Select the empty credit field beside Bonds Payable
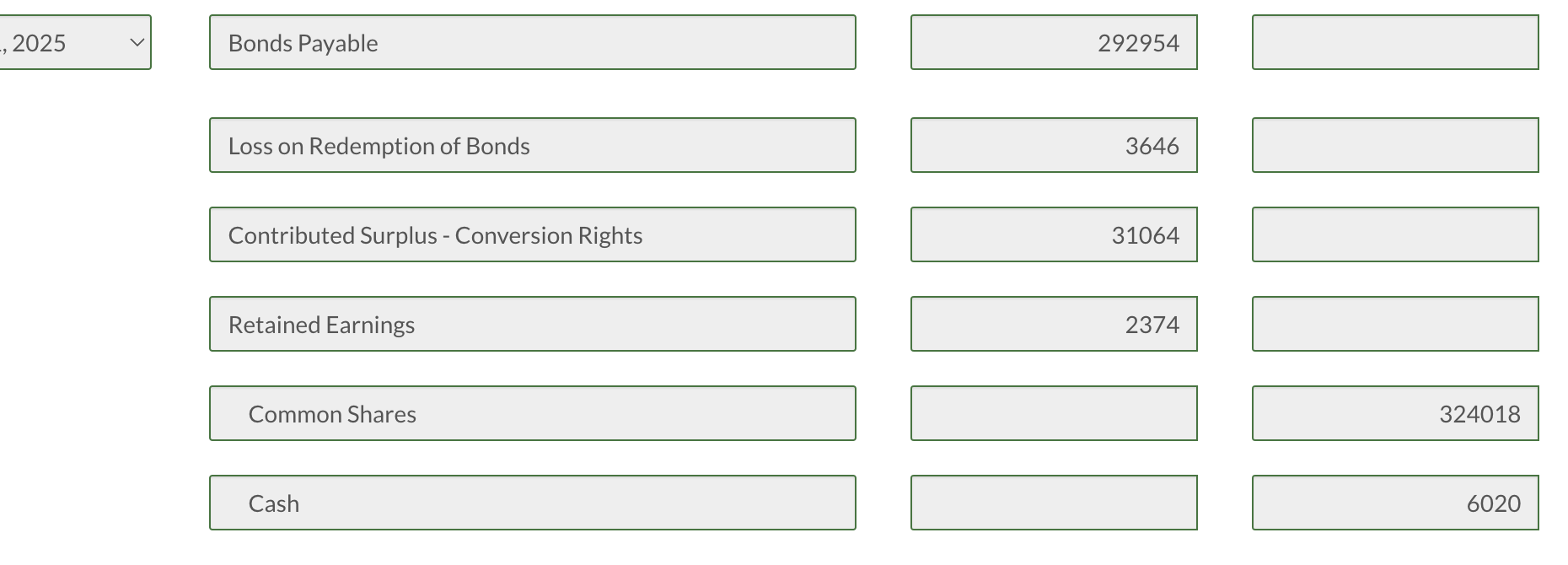This screenshot has height=565, width=1568. (x=1395, y=42)
